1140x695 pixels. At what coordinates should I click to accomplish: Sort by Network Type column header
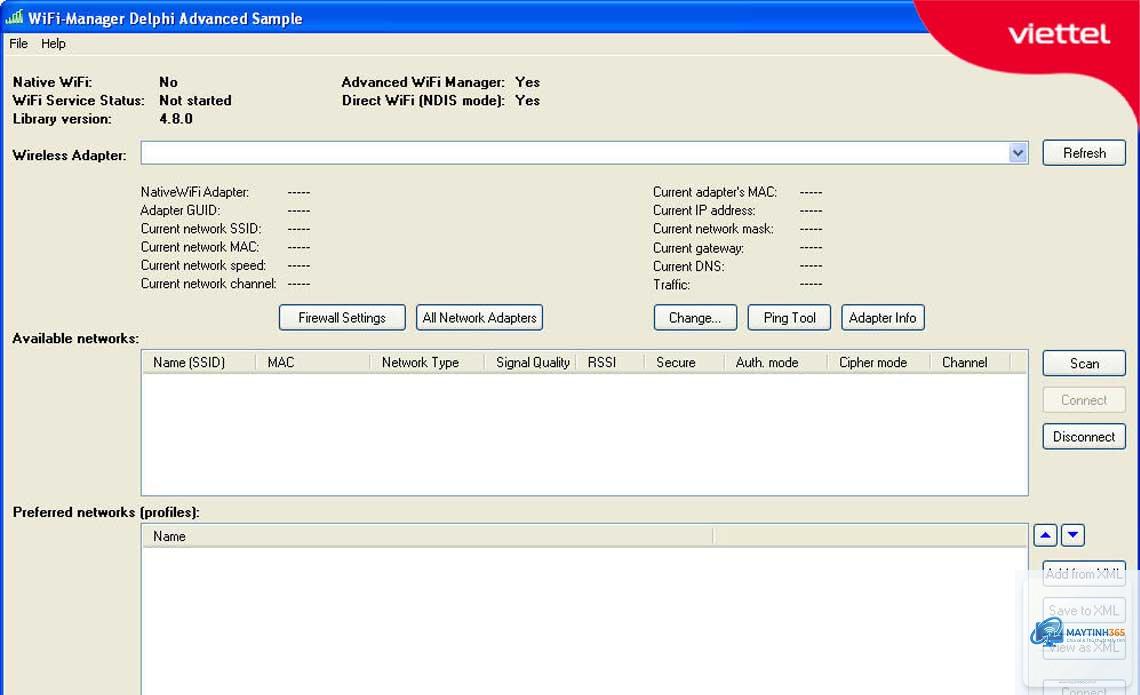(427, 363)
